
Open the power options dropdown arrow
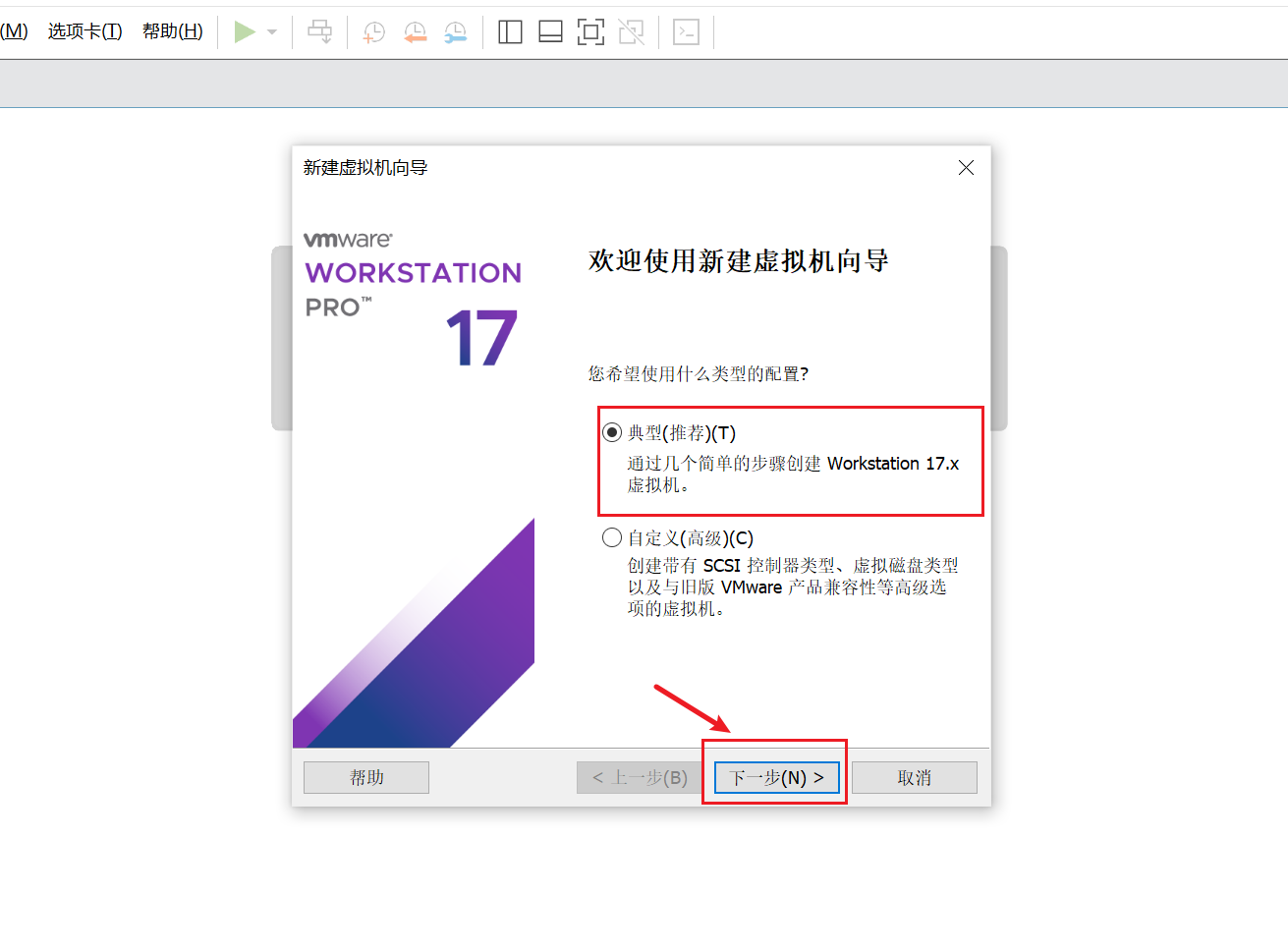point(272,32)
